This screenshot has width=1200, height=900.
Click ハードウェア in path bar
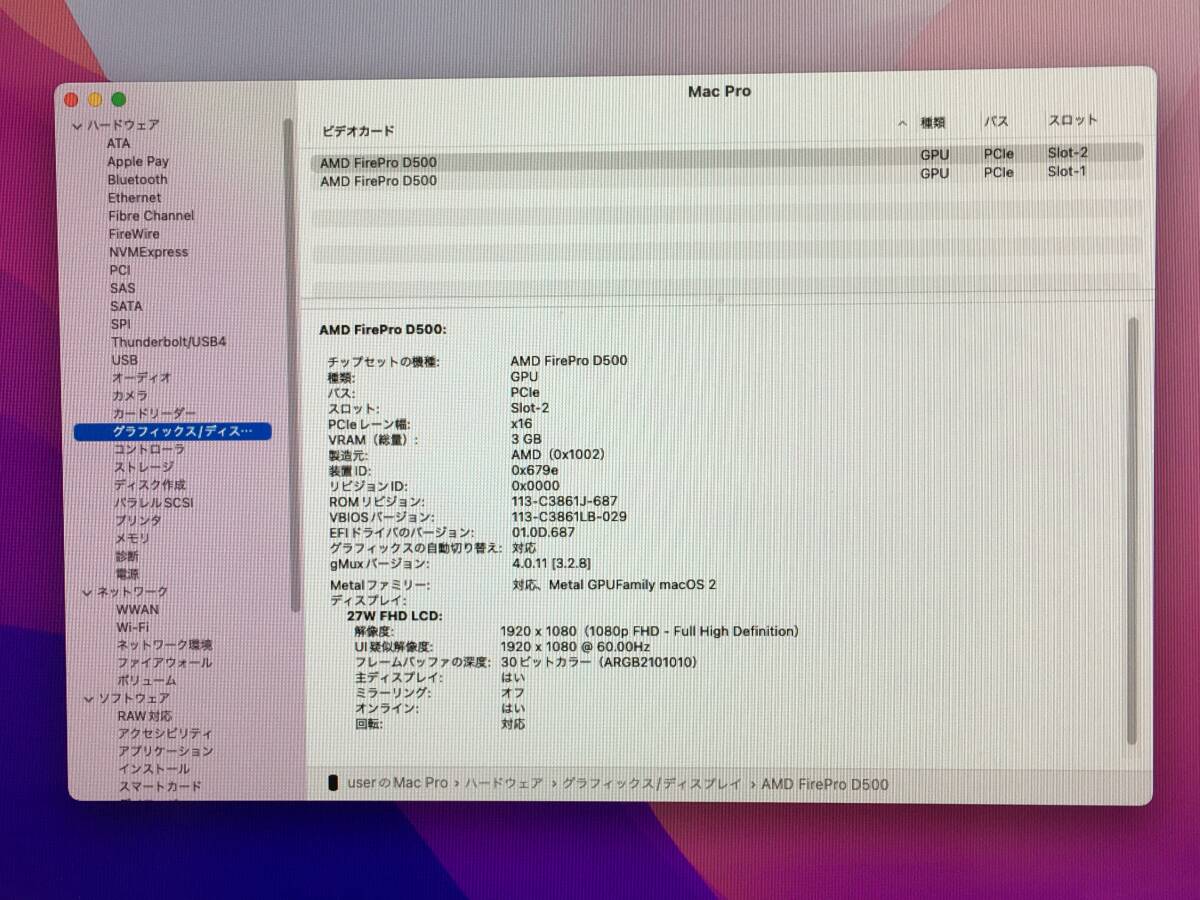pos(505,784)
